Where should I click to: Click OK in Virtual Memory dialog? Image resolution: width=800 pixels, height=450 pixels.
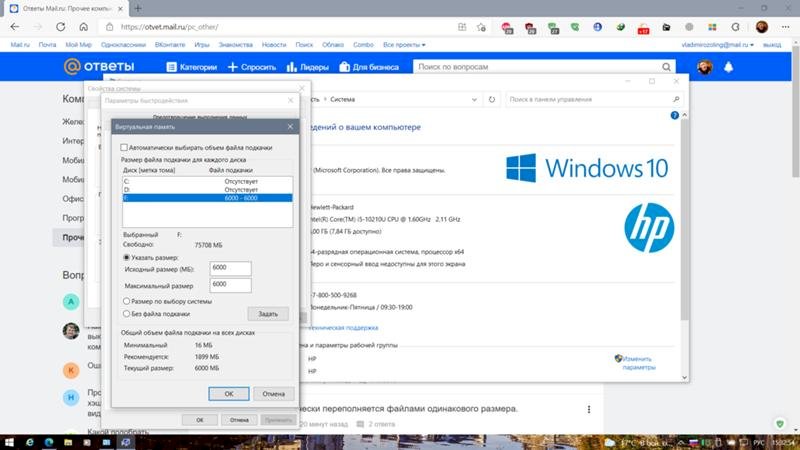click(x=229, y=393)
